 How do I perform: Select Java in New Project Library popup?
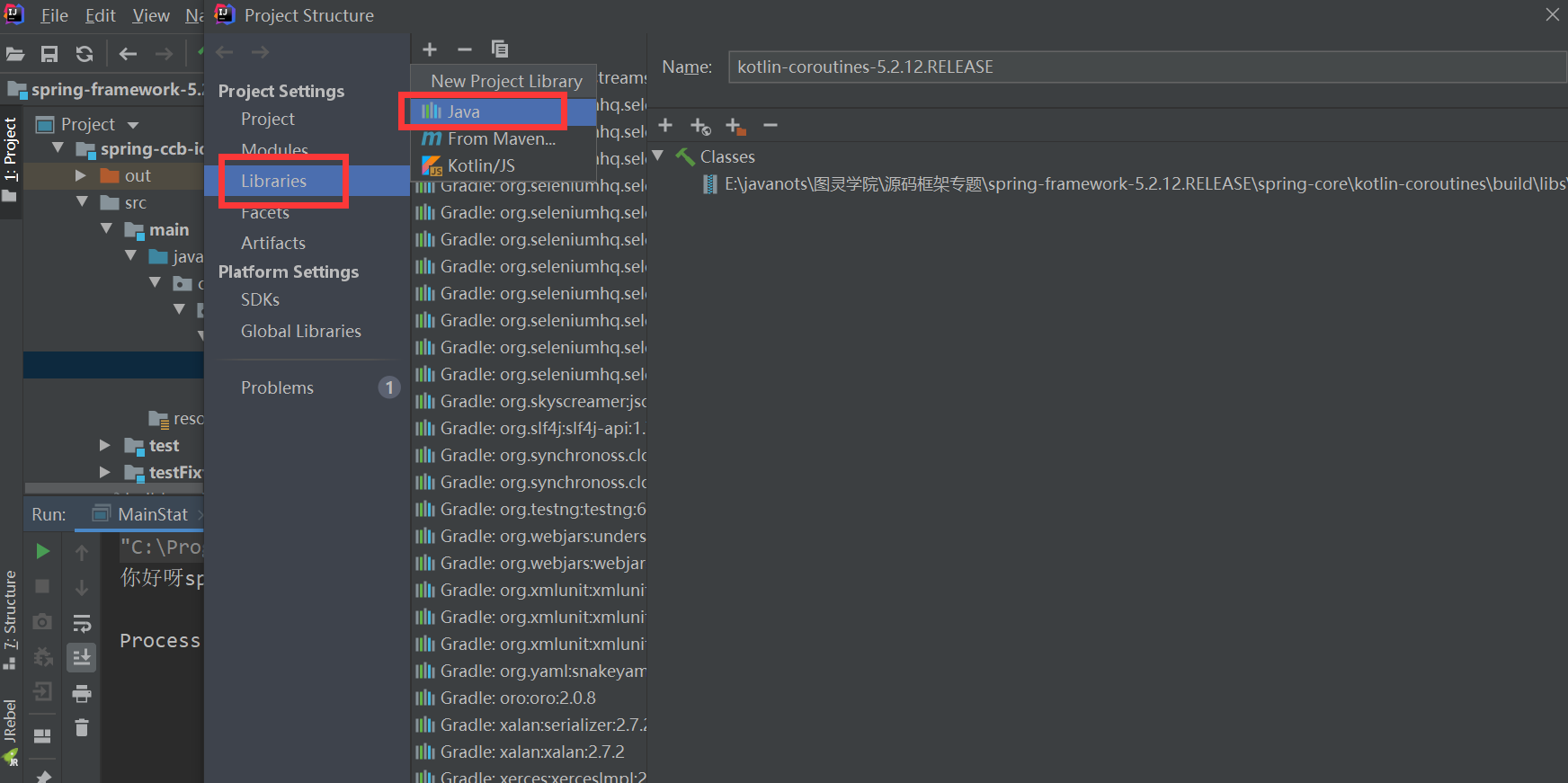(x=502, y=111)
